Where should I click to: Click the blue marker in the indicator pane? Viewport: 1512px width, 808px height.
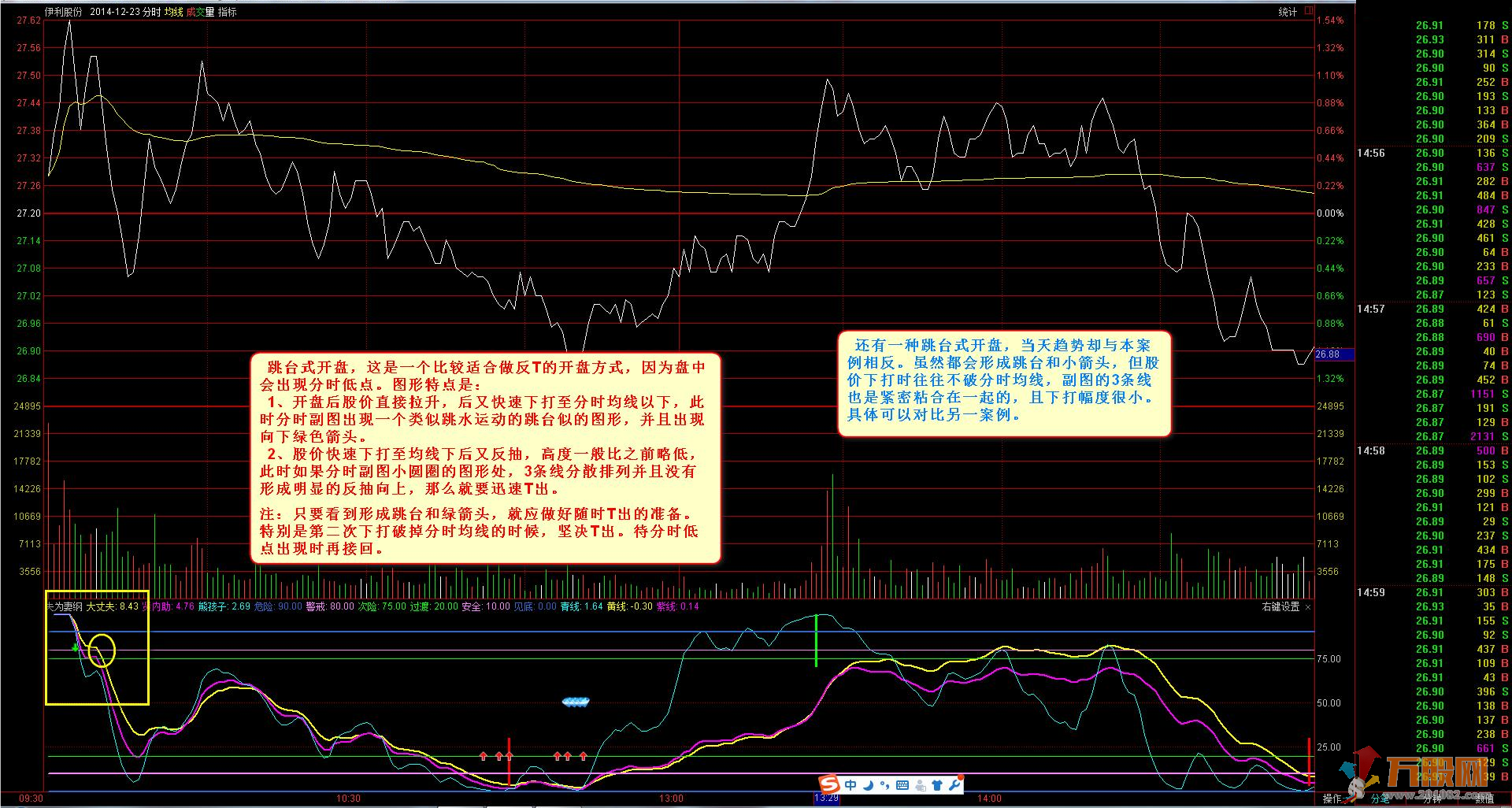pyautogui.click(x=576, y=702)
